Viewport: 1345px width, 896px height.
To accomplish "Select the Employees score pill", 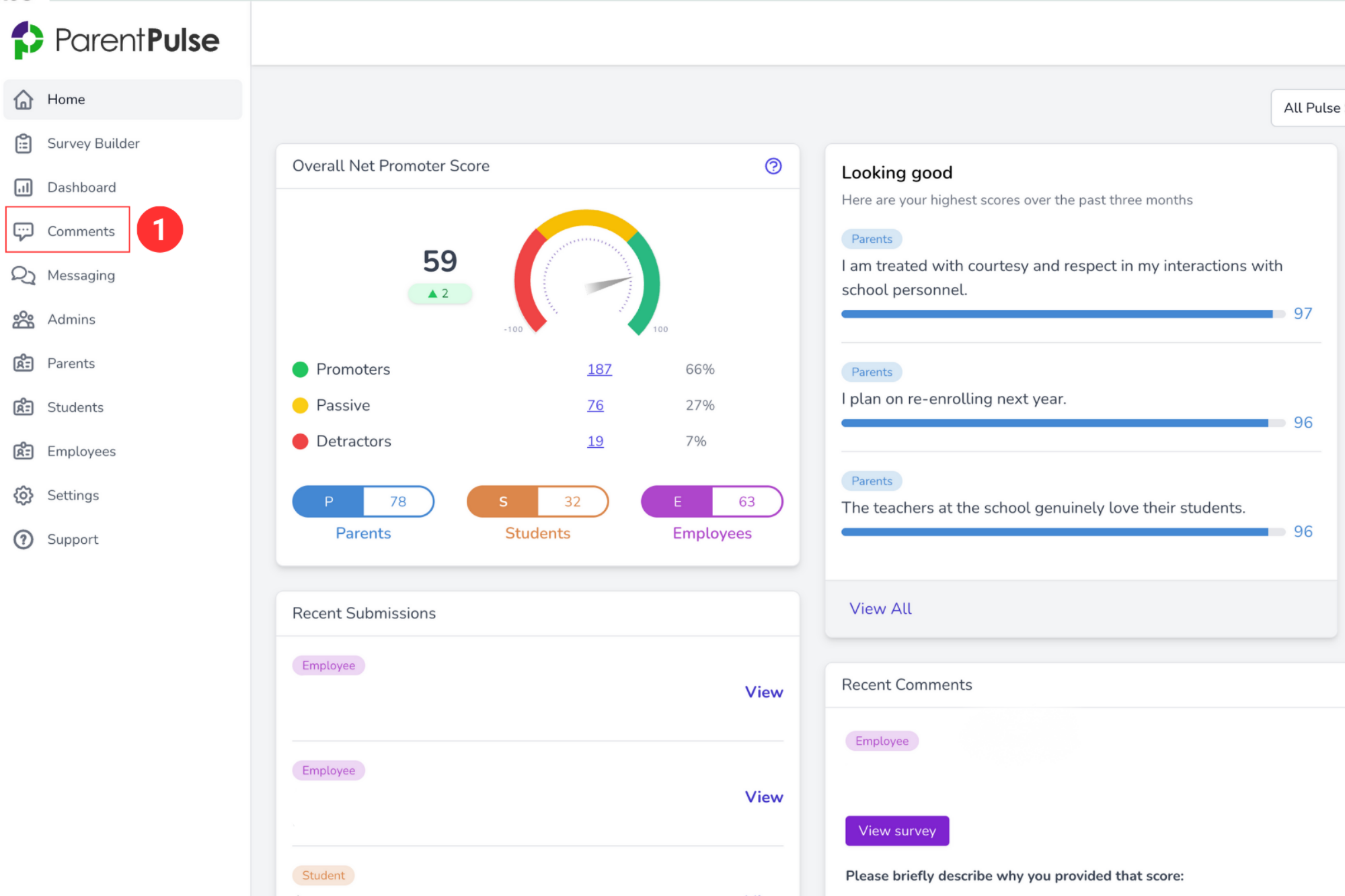I will point(712,501).
